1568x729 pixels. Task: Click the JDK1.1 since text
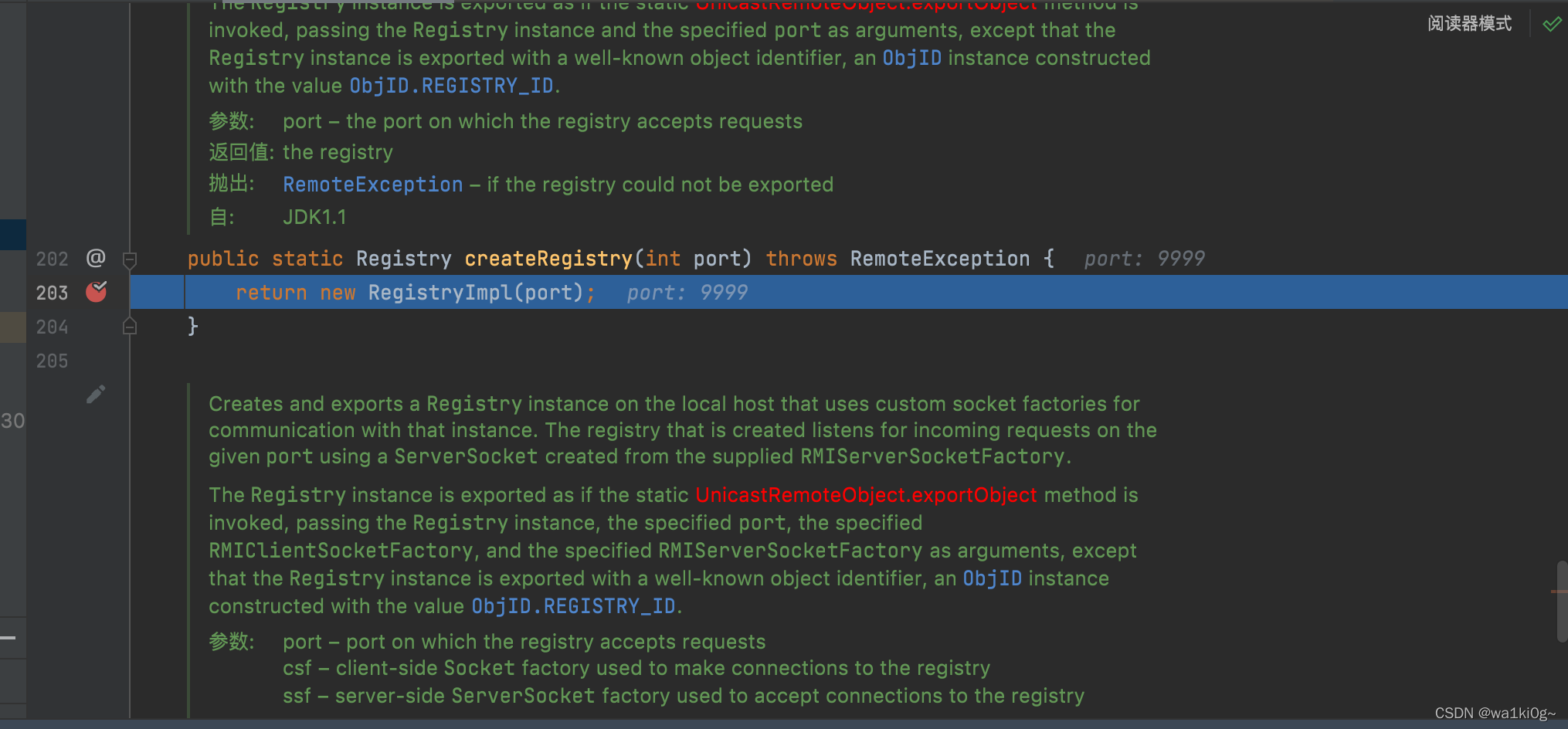314,217
